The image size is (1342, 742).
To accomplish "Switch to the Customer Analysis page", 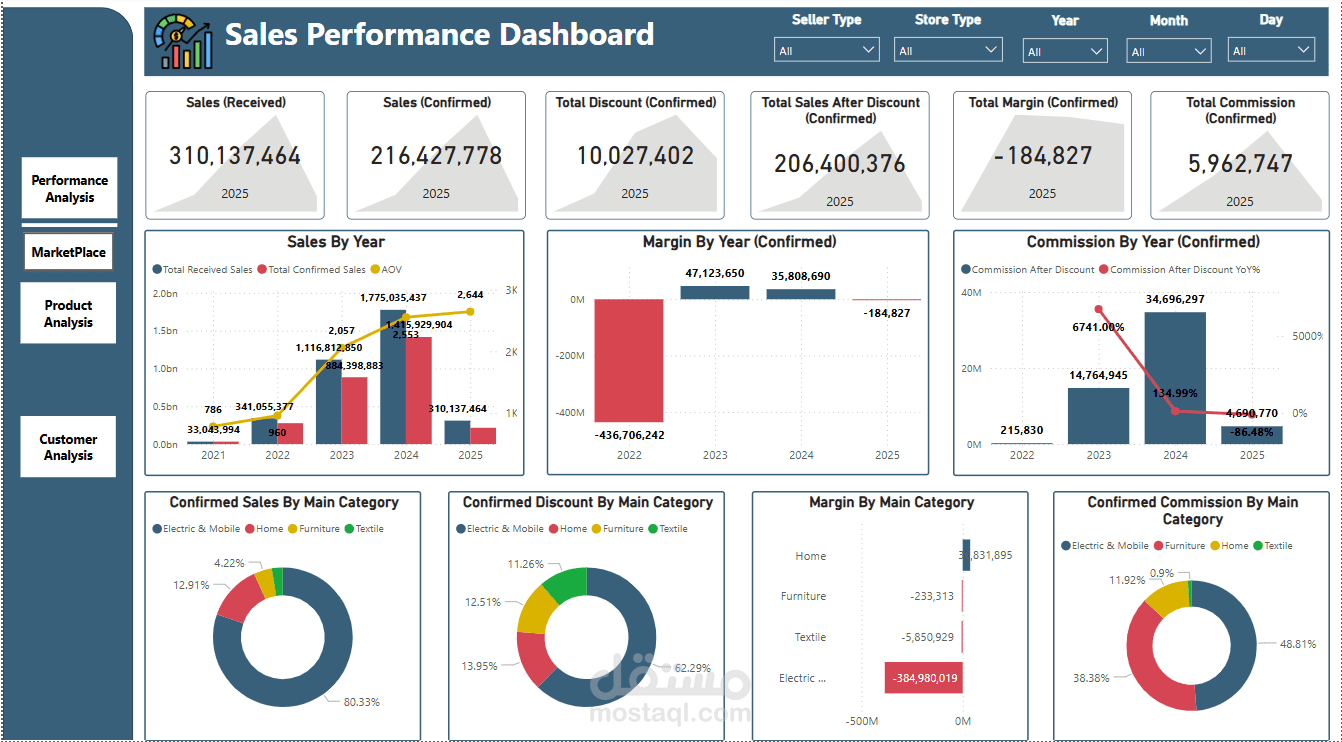I will [x=68, y=446].
